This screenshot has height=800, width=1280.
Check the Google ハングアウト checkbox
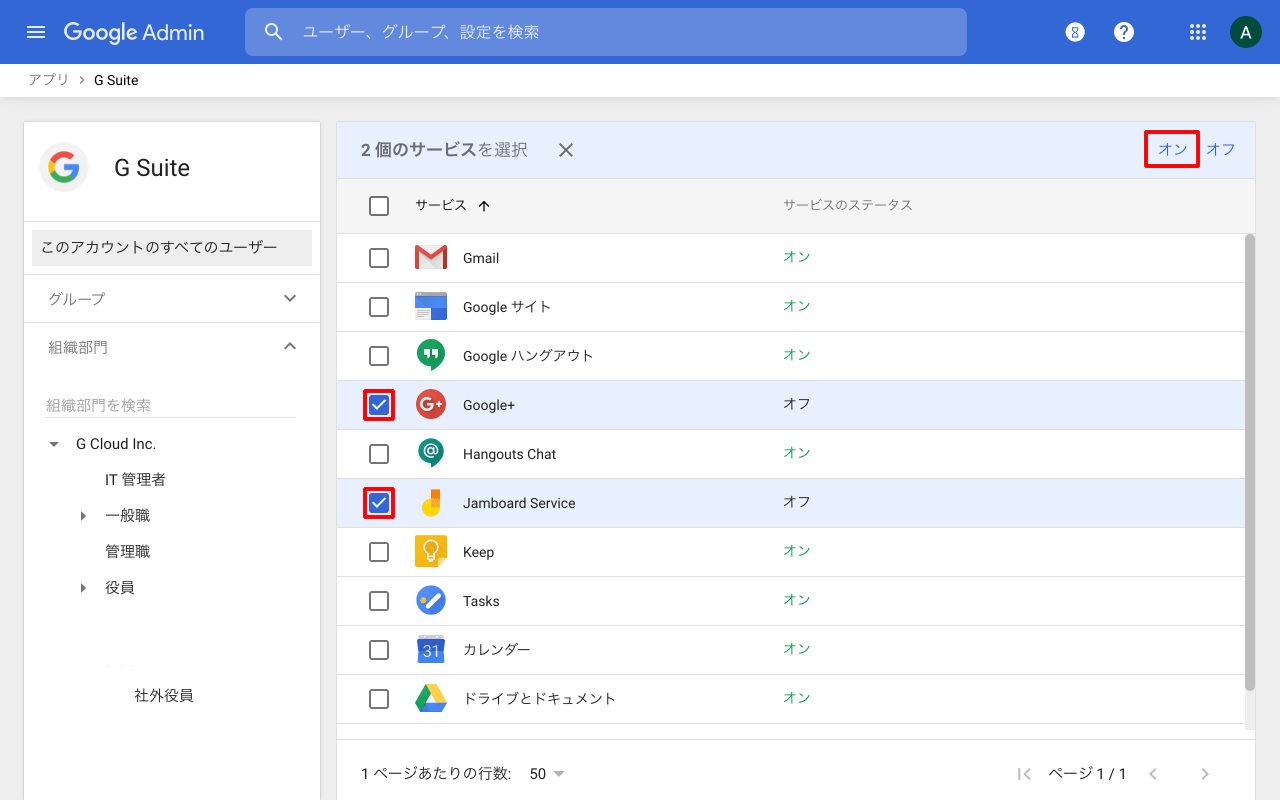(379, 356)
